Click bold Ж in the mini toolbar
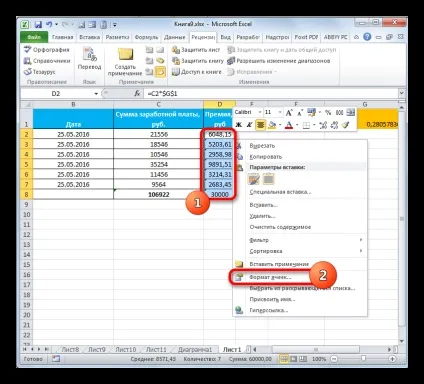 [238, 125]
